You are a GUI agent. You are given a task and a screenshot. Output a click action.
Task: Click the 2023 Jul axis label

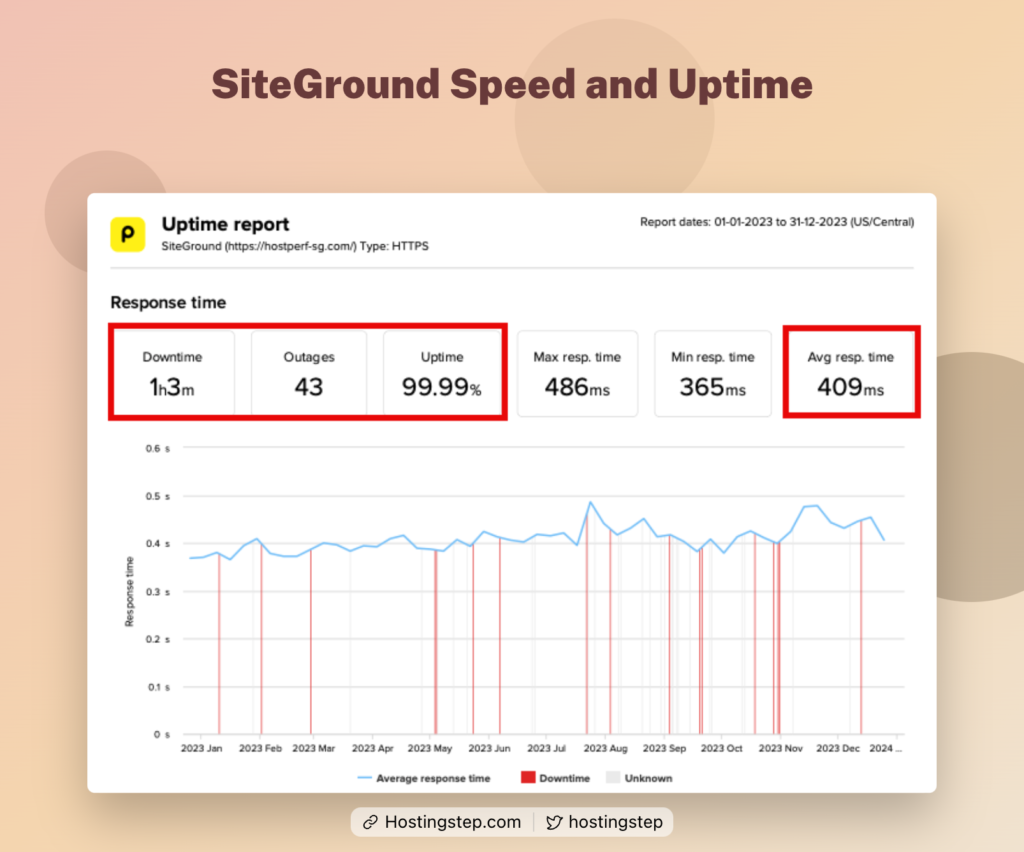[546, 748]
